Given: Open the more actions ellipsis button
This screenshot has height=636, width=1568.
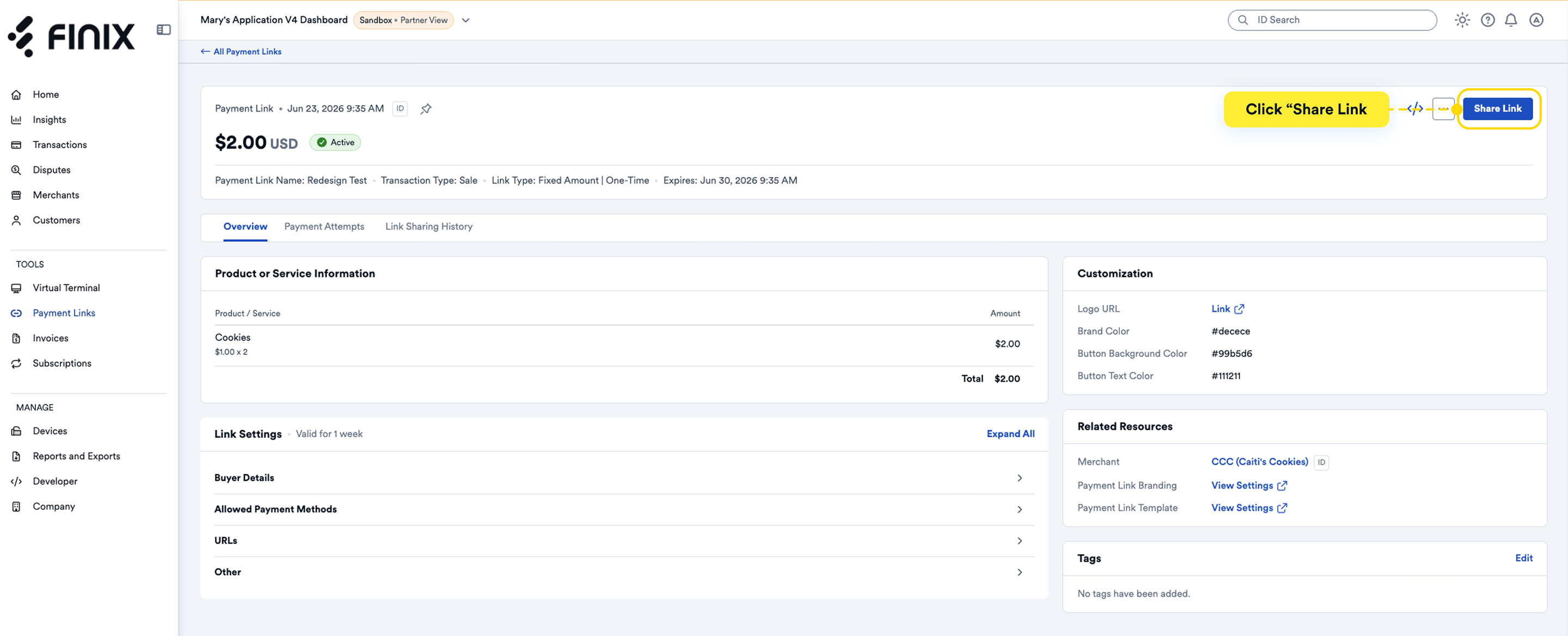Looking at the screenshot, I should coord(1443,109).
